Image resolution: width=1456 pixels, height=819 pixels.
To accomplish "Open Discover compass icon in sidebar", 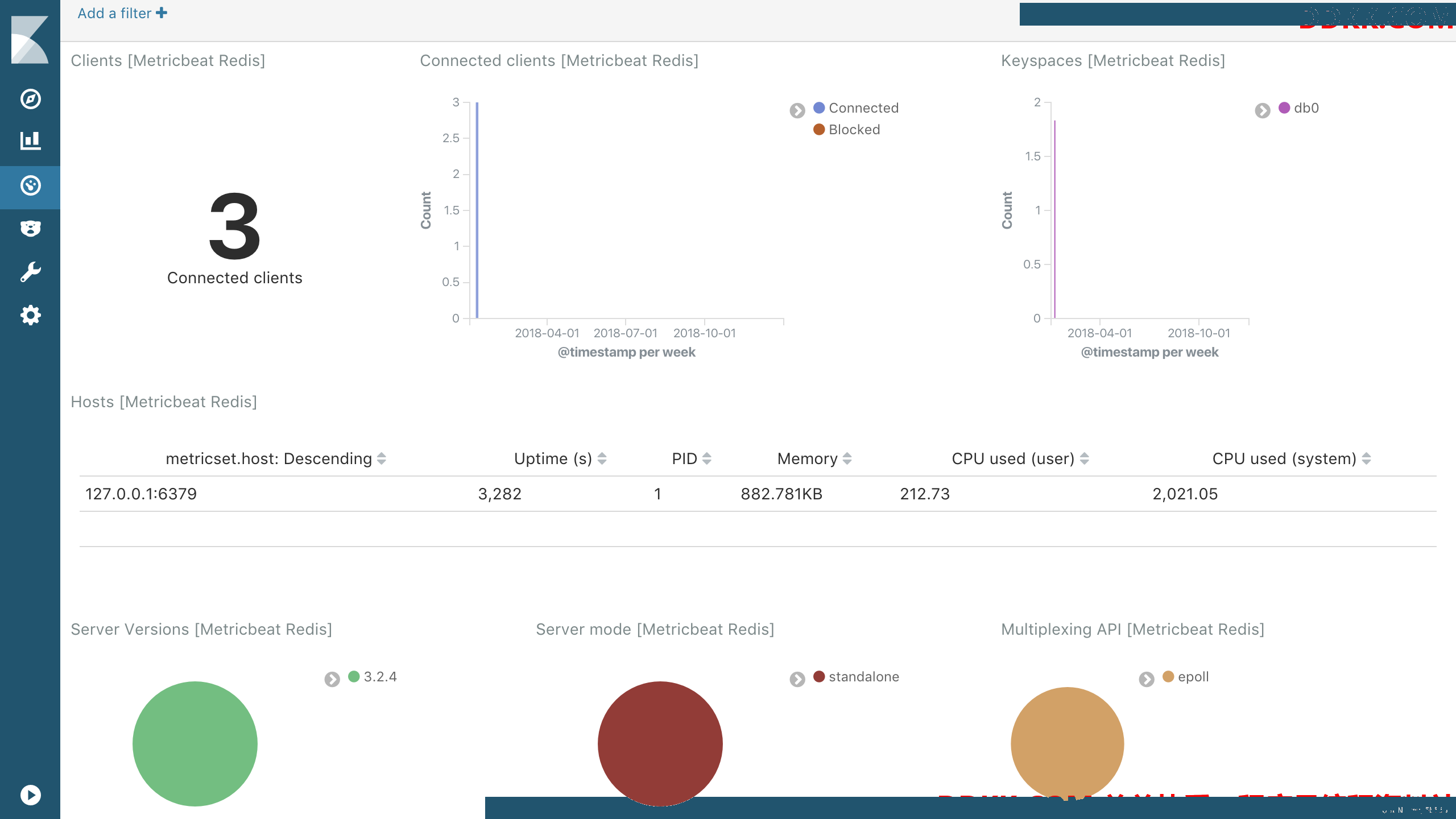I will 30,99.
